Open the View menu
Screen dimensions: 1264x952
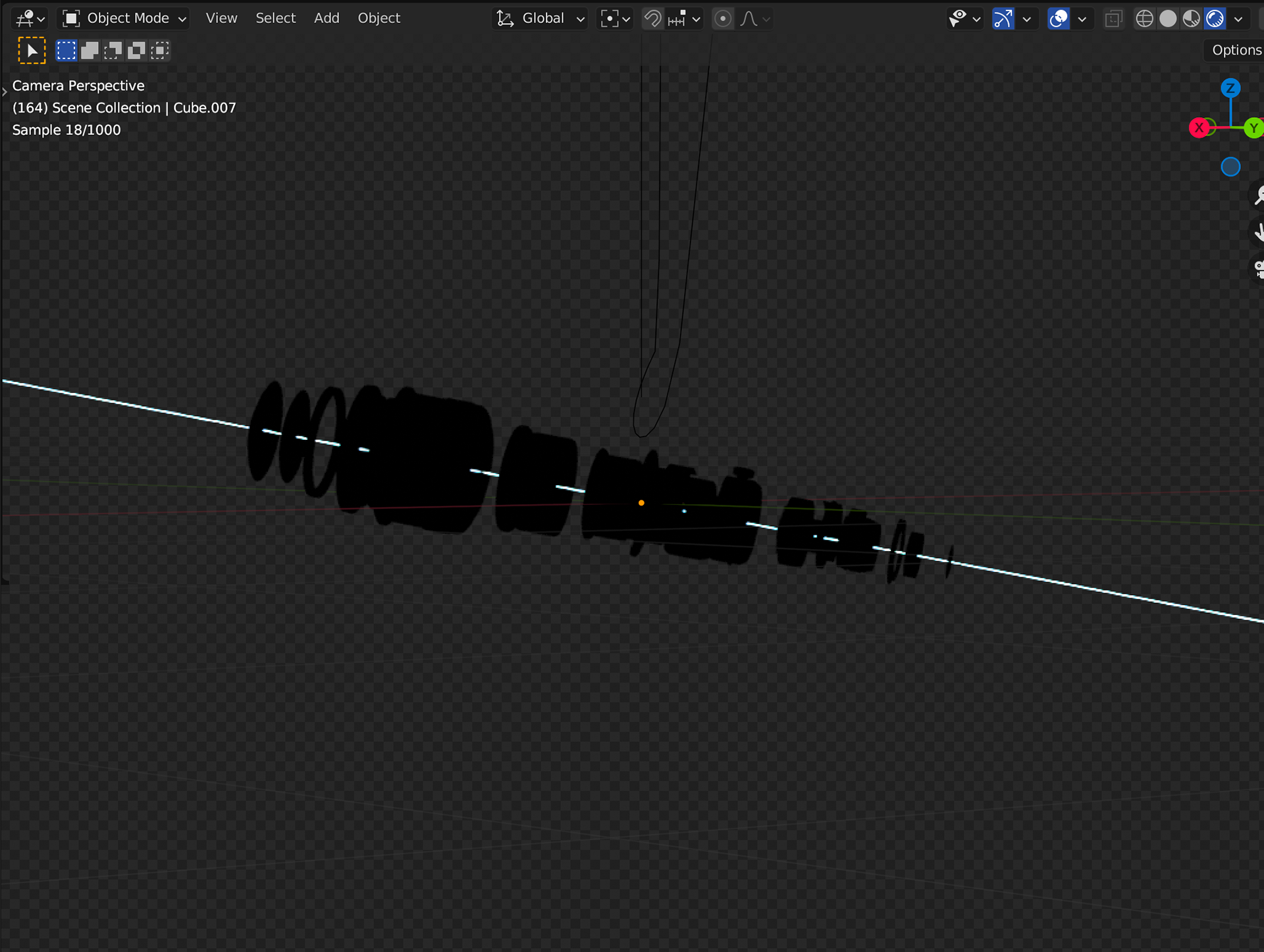(x=221, y=18)
